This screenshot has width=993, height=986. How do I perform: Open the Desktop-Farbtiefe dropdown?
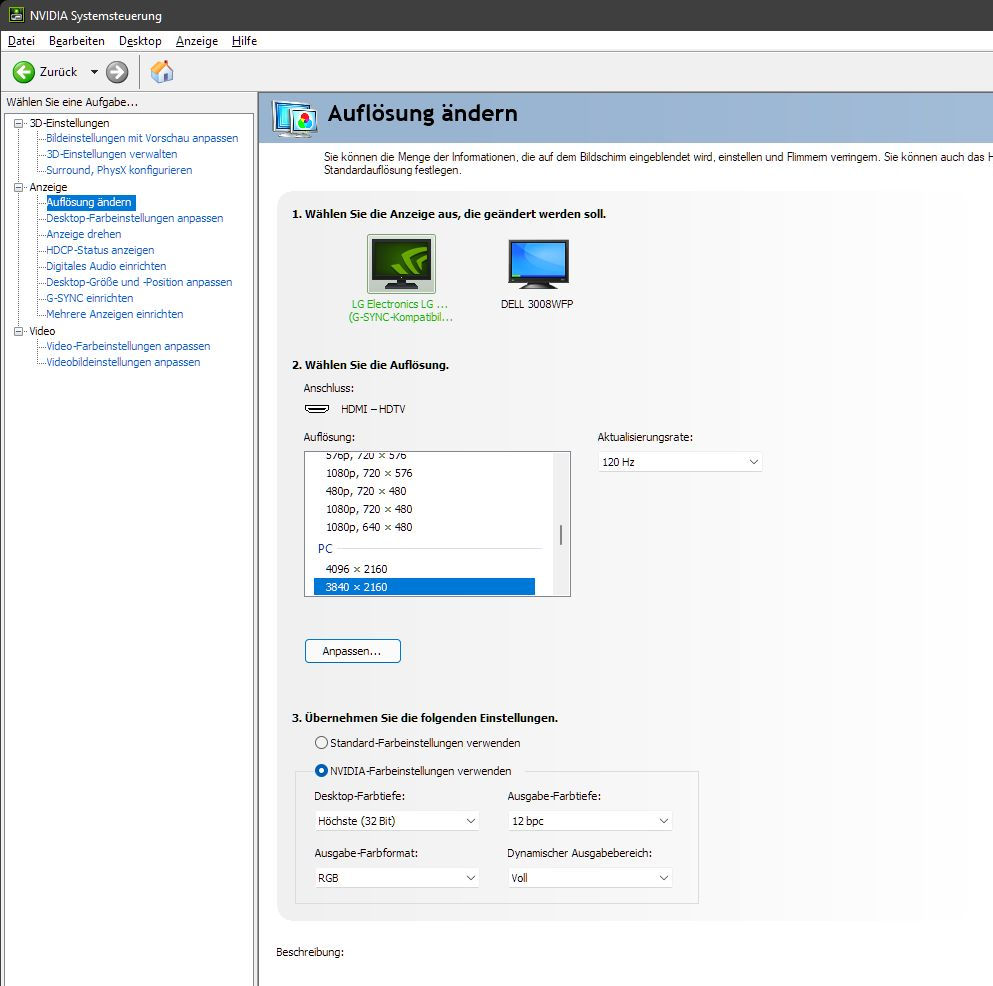click(396, 821)
